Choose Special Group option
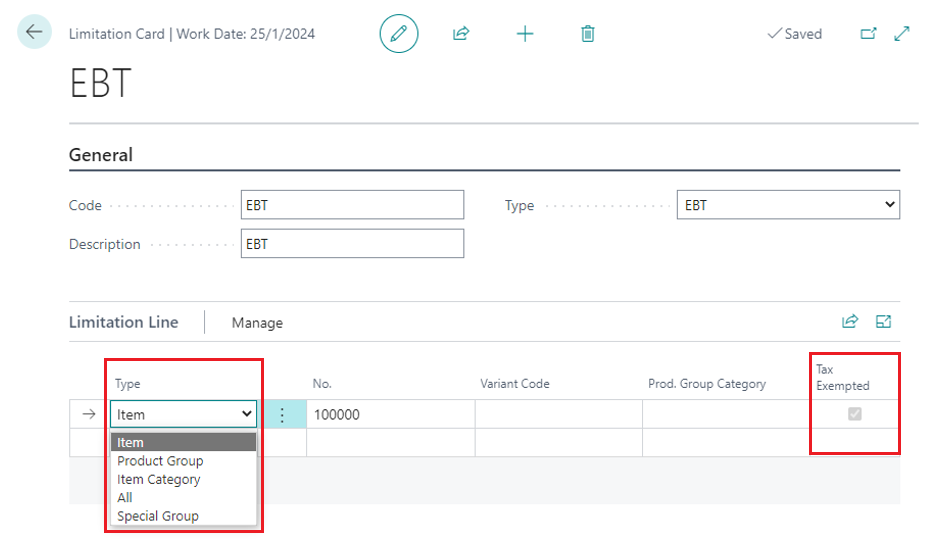This screenshot has width=925, height=547. point(157,516)
